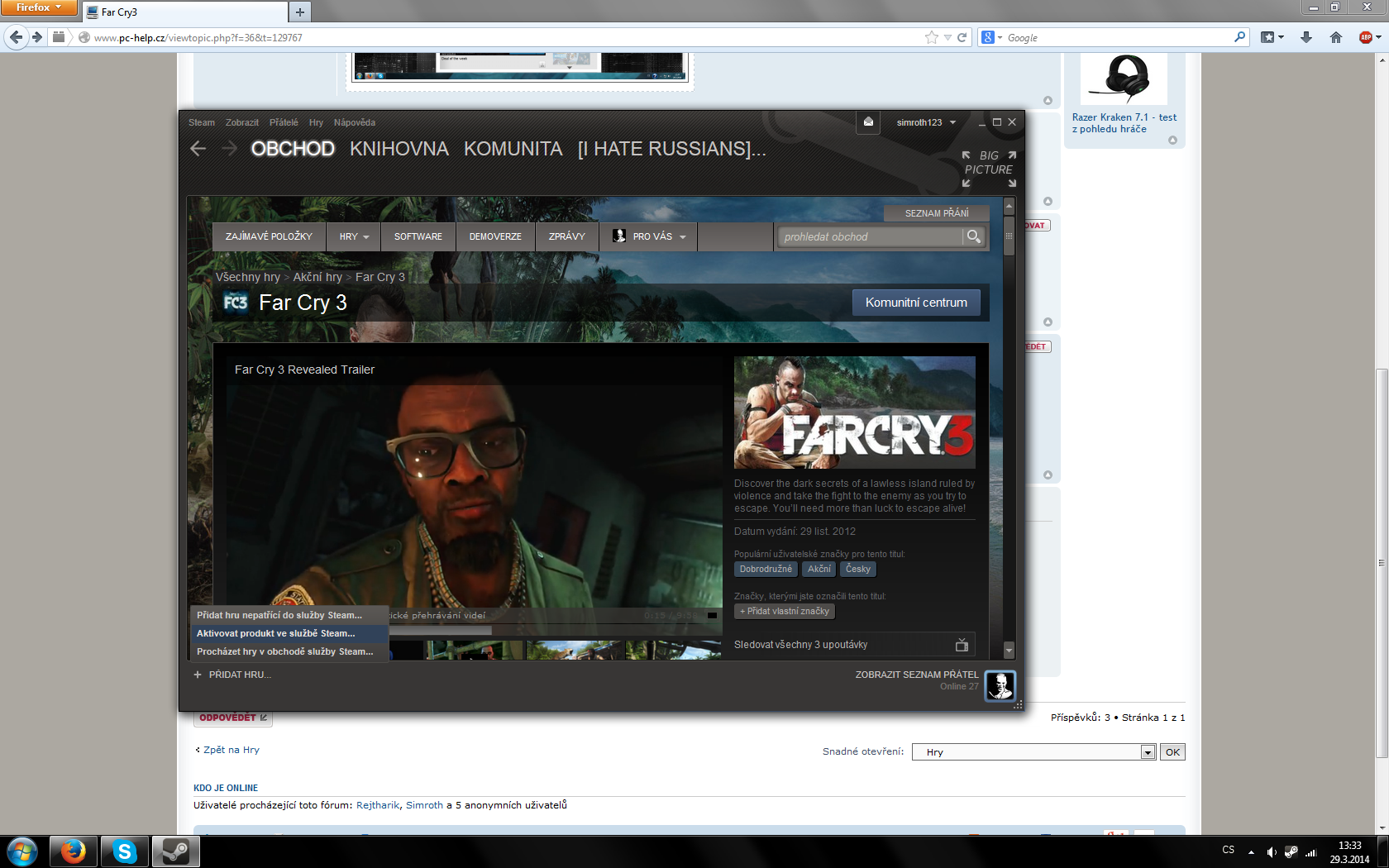Viewport: 1389px width, 868px height.
Task: Click the ODPOVĚDĚT reply button
Action: click(233, 718)
